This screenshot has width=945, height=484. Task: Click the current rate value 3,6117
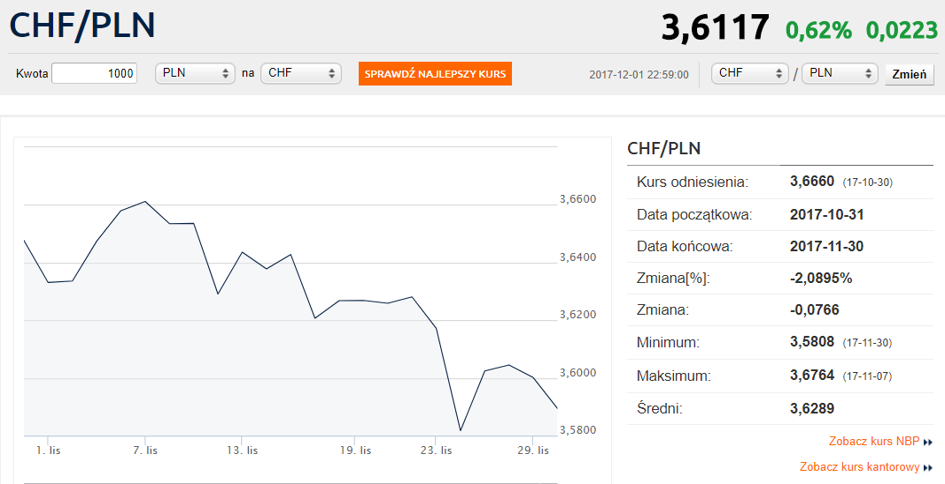click(x=715, y=28)
